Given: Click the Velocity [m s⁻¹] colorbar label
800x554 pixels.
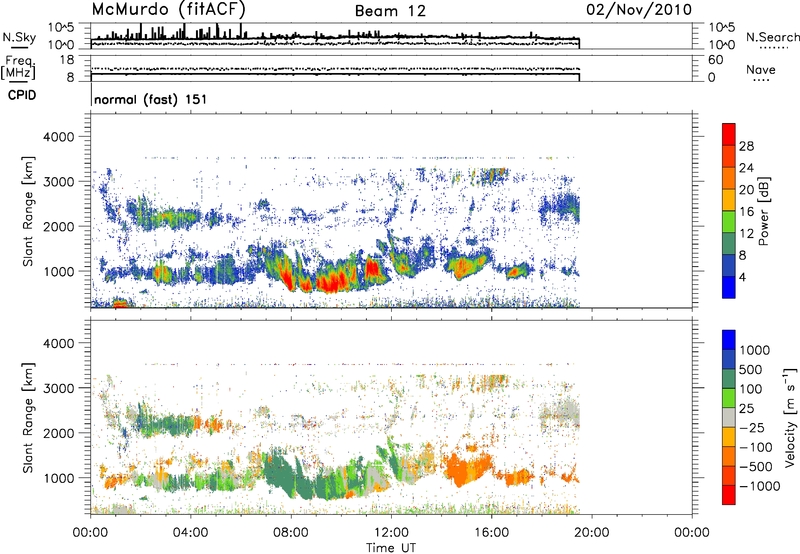Looking at the screenshot, I should [x=790, y=417].
